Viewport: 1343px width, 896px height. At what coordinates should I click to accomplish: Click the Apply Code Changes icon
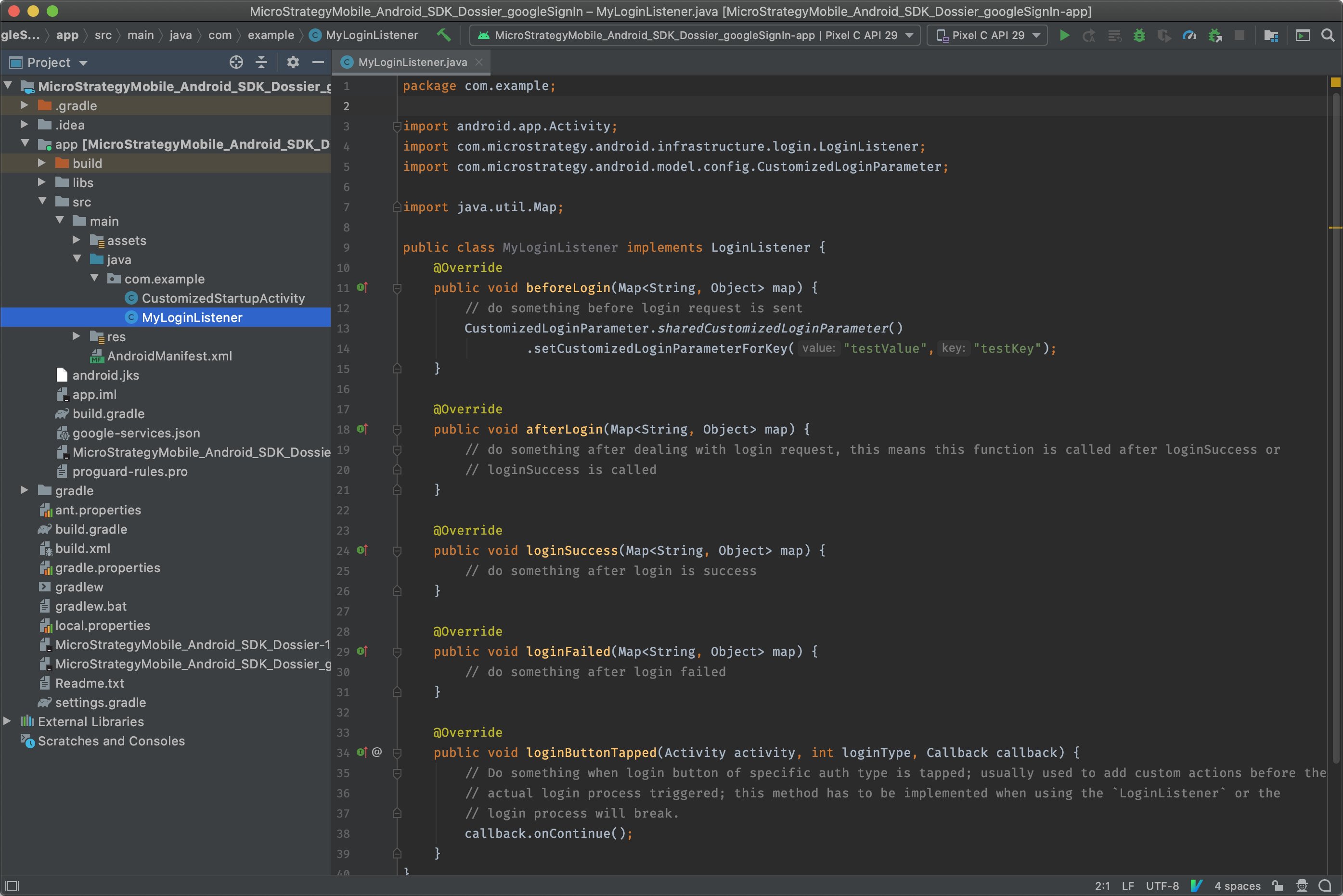(1114, 36)
